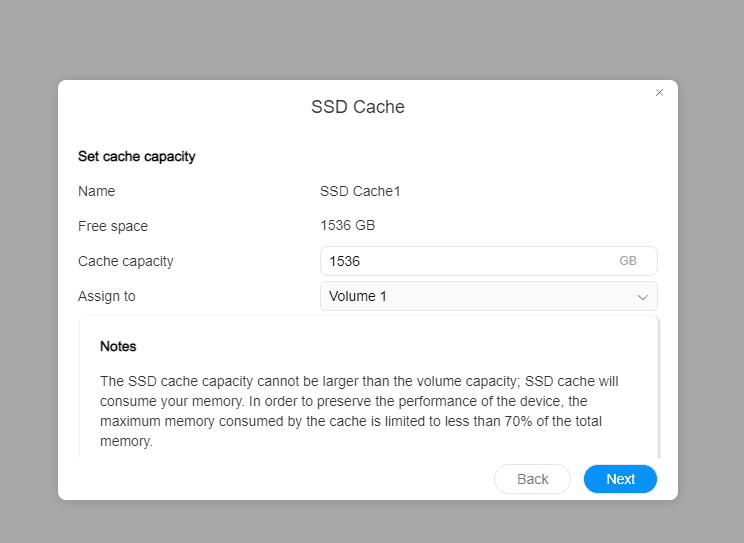Go back with the Back button
The image size is (744, 543).
coord(532,479)
